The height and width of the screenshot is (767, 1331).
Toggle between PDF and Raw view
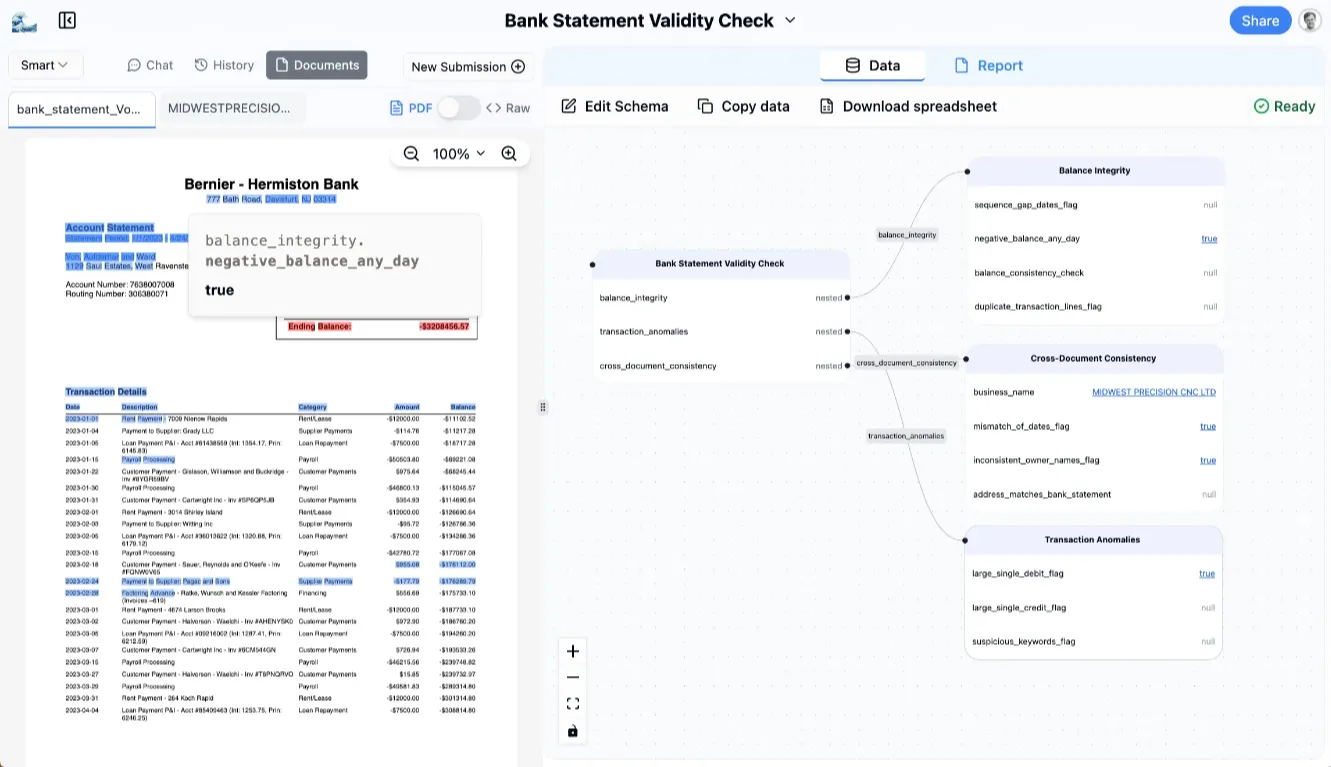coord(458,108)
